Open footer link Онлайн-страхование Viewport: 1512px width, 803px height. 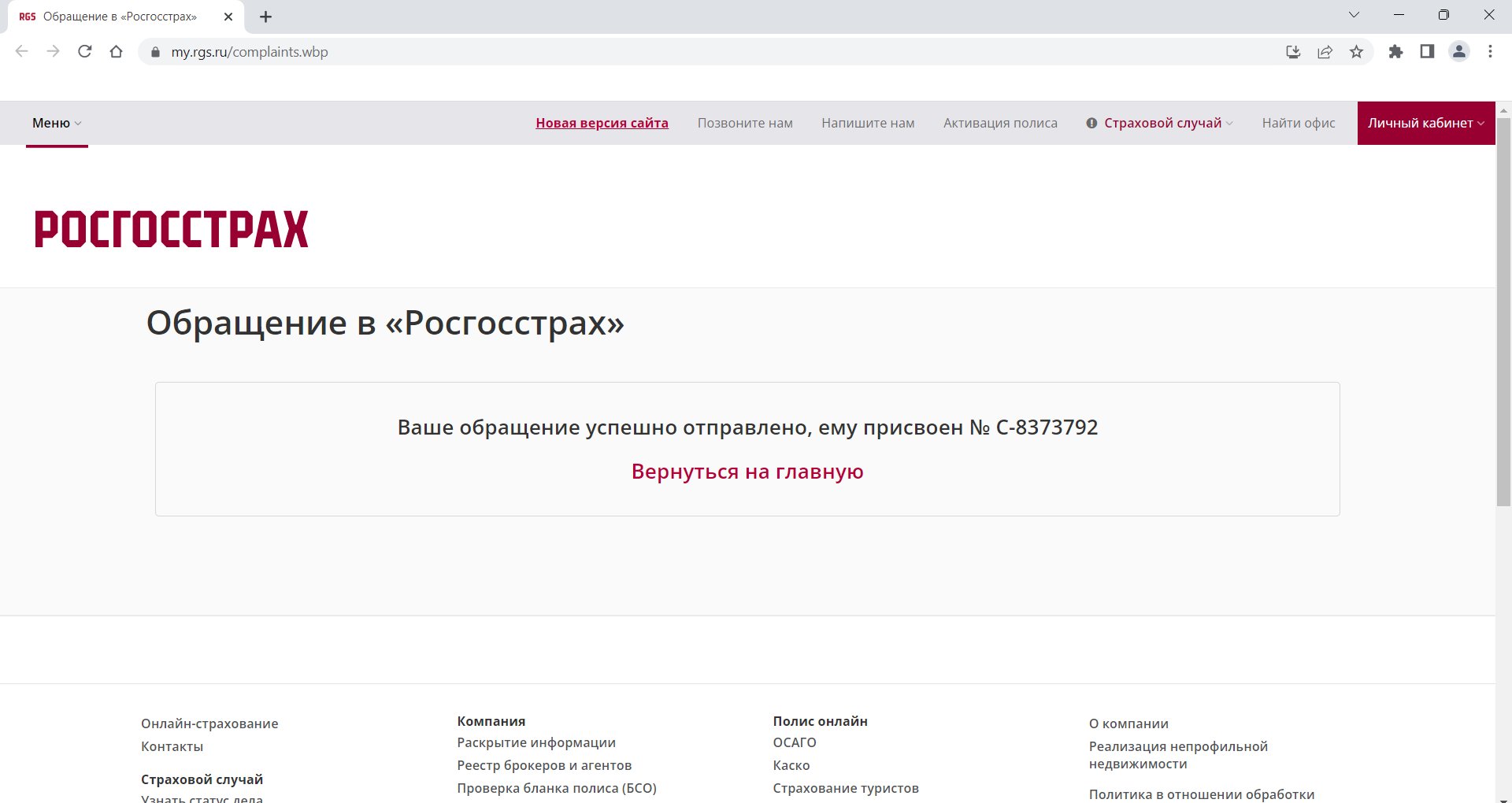(209, 723)
